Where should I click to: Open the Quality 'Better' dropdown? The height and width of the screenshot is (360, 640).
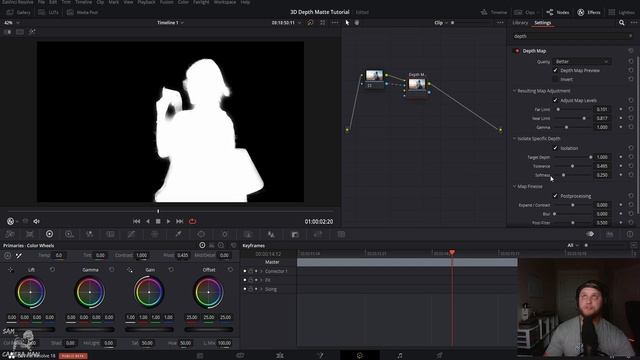coord(582,62)
